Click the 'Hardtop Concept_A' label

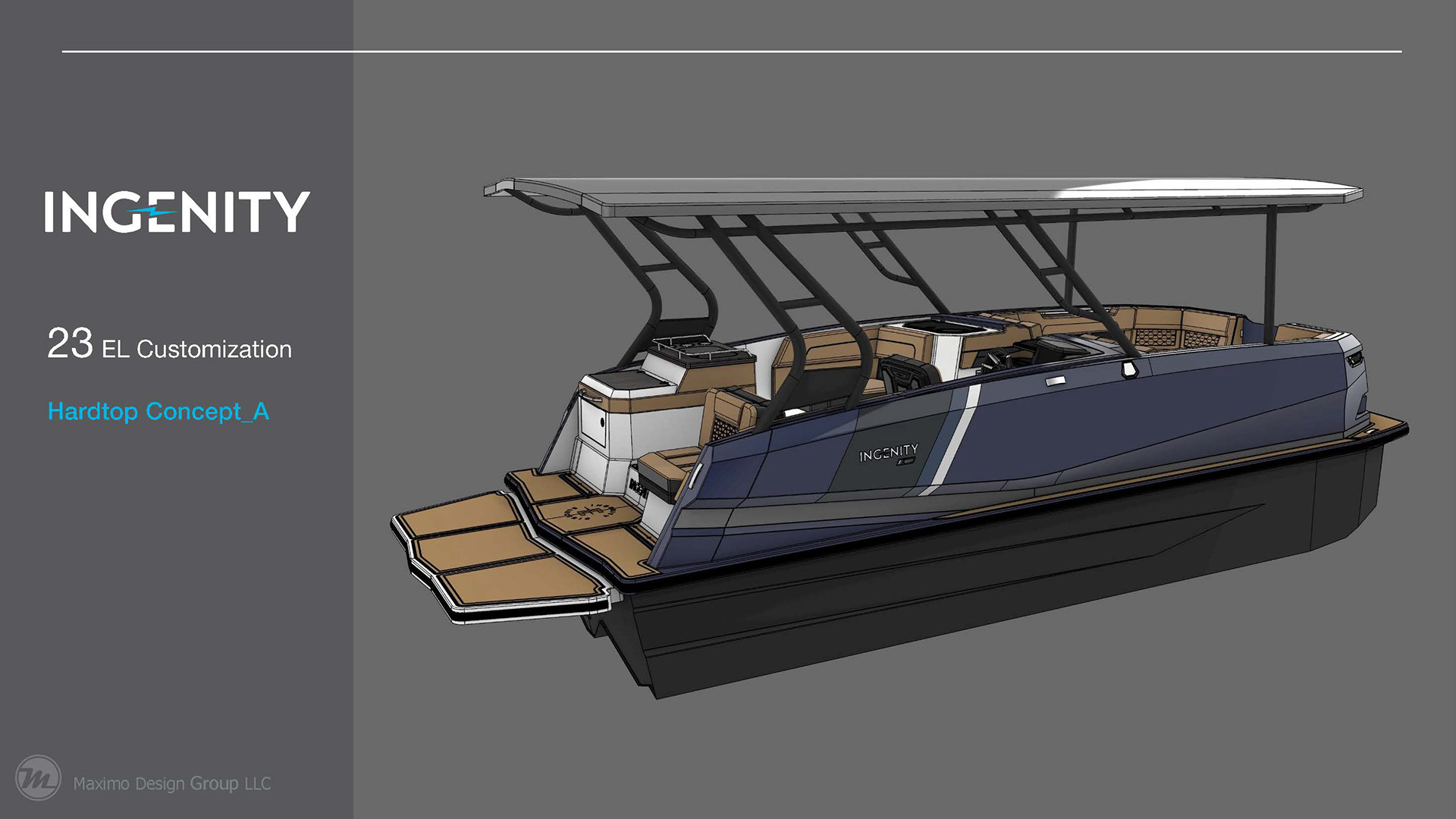158,411
